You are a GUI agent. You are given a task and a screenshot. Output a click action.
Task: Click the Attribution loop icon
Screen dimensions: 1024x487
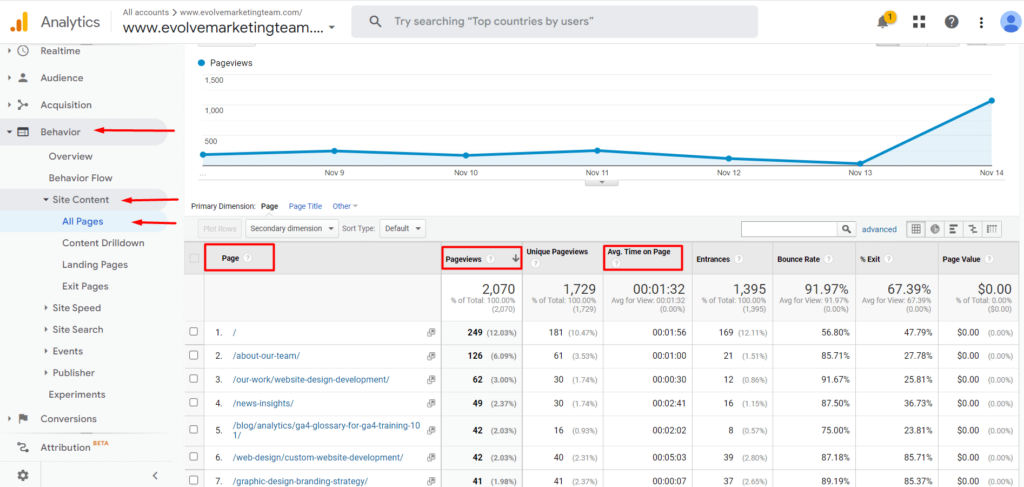pyautogui.click(x=23, y=447)
